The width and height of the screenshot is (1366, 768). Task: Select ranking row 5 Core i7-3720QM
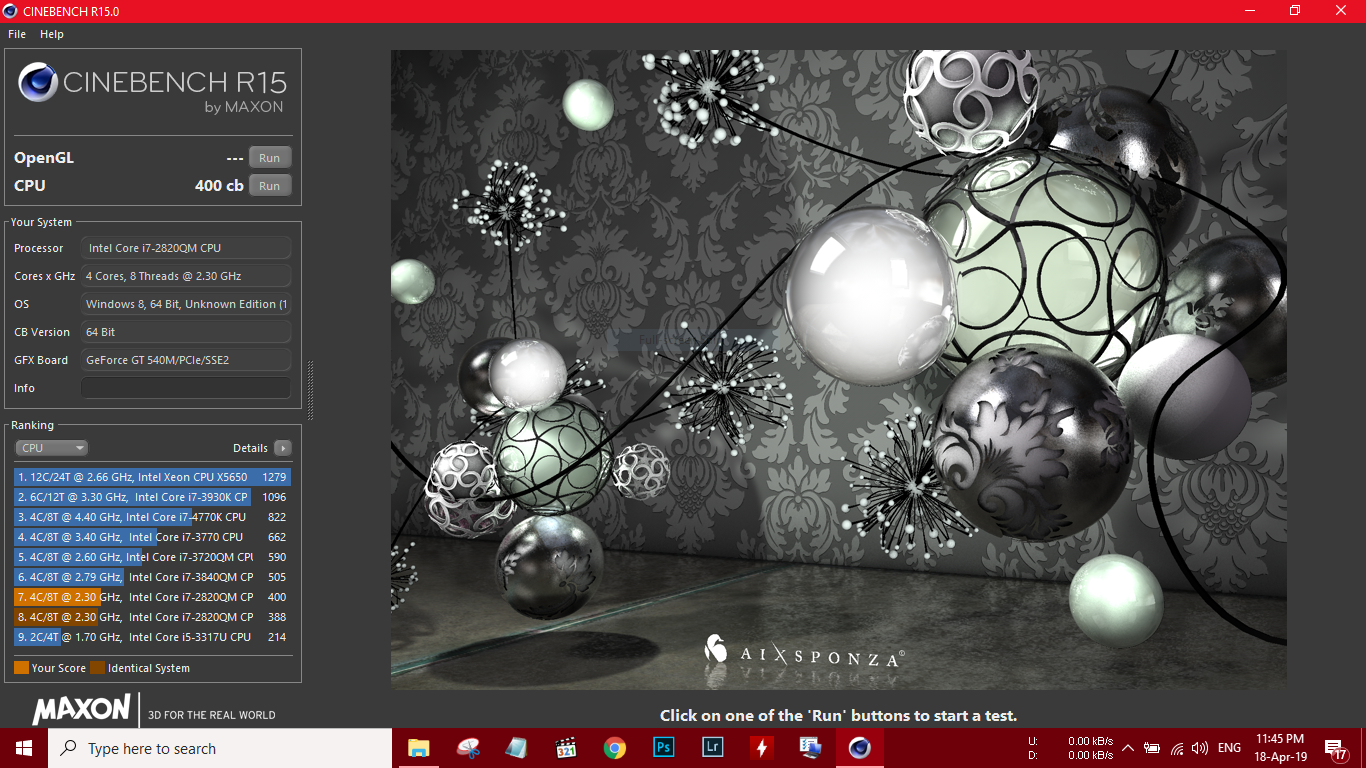point(152,557)
